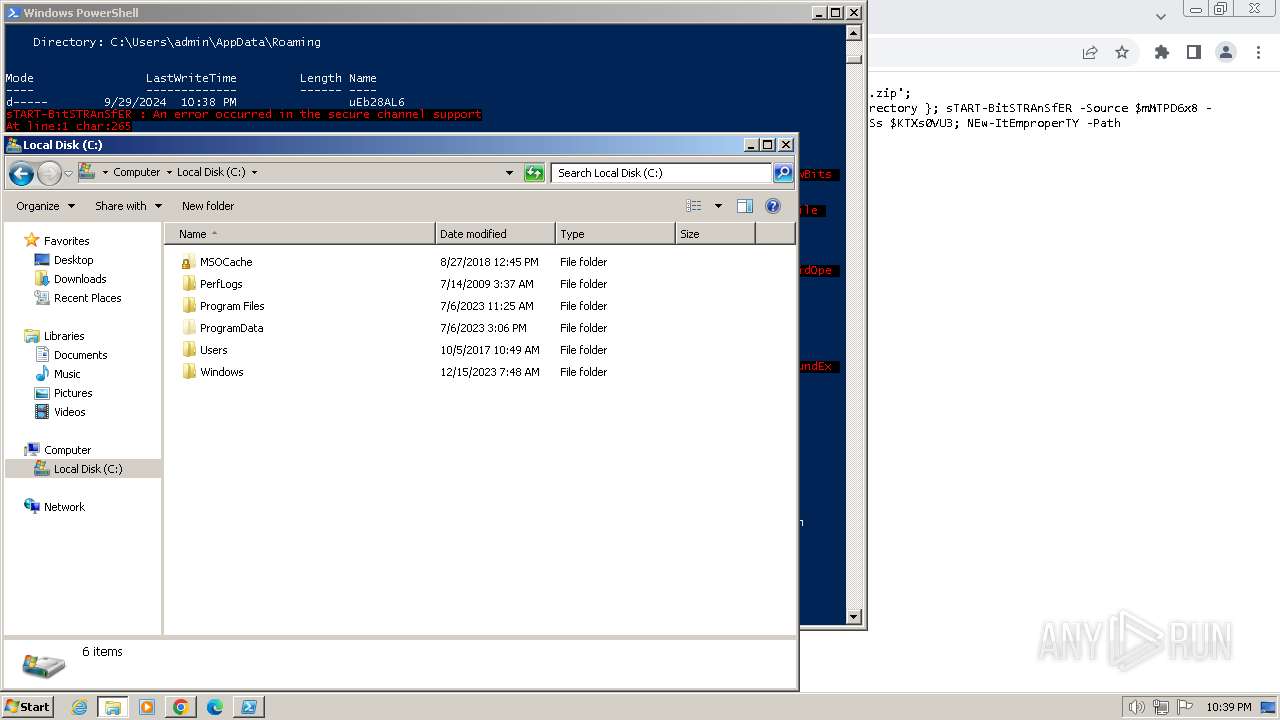Open Downloads in the navigation pane
1280x720 pixels.
[80, 279]
